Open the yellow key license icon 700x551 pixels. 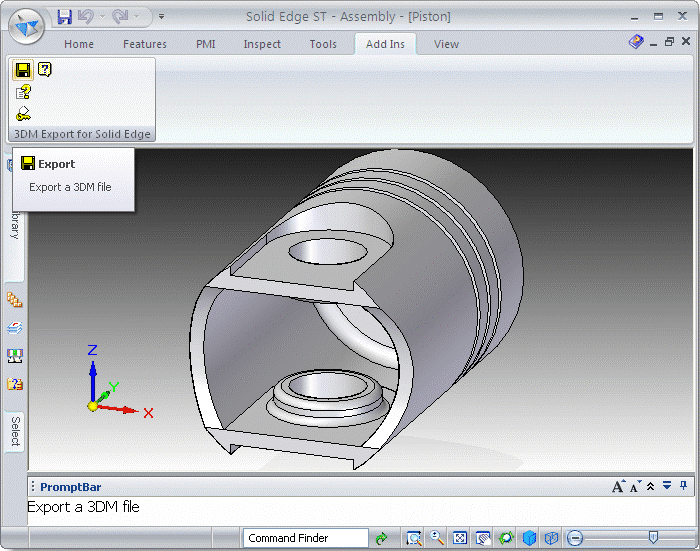[x=23, y=114]
